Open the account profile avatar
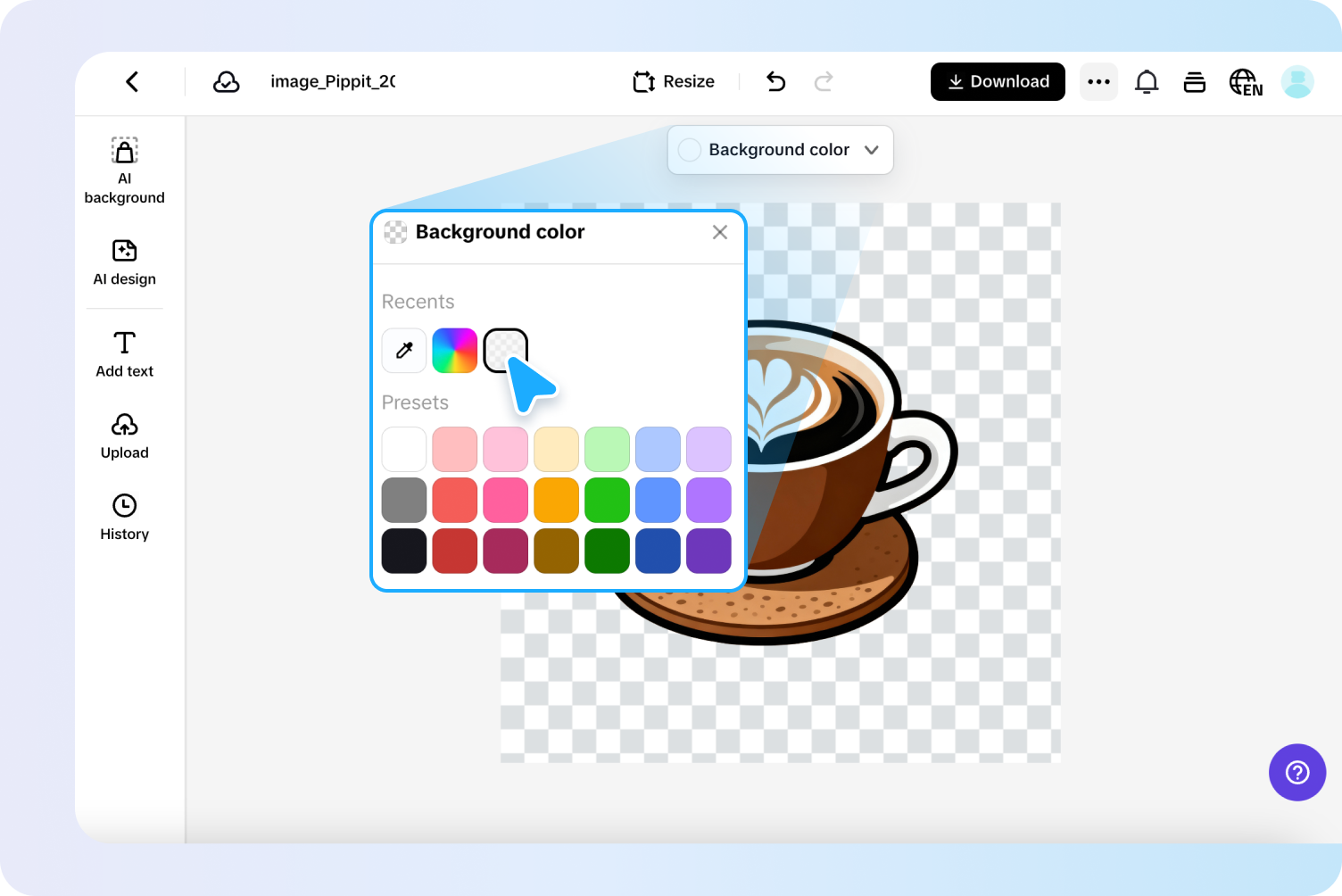 [x=1297, y=81]
